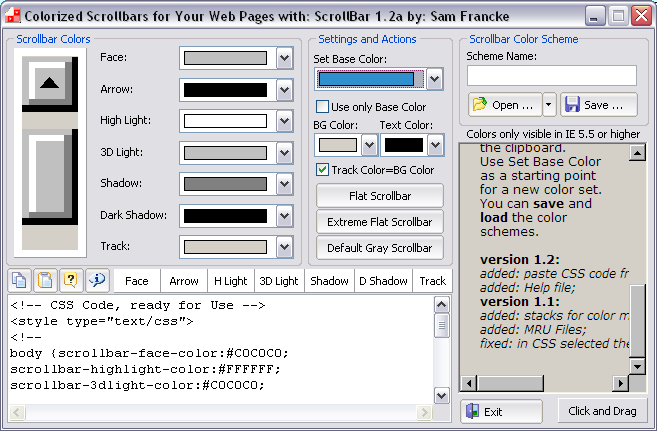The height and width of the screenshot is (431, 657).
Task: Expand the Shadow color dropdown
Action: [x=285, y=184]
